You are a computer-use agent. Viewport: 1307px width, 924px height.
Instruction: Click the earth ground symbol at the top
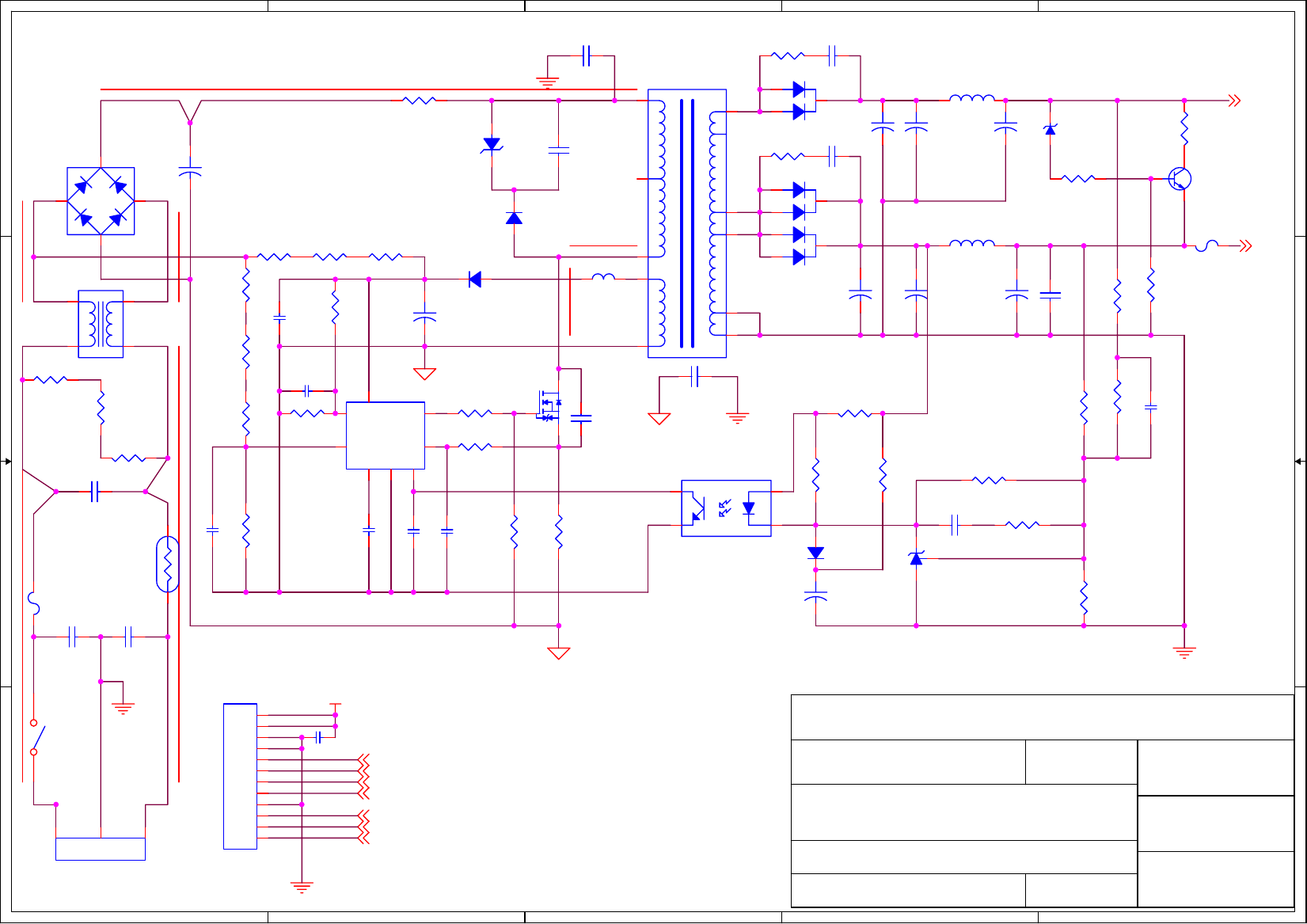(x=548, y=82)
